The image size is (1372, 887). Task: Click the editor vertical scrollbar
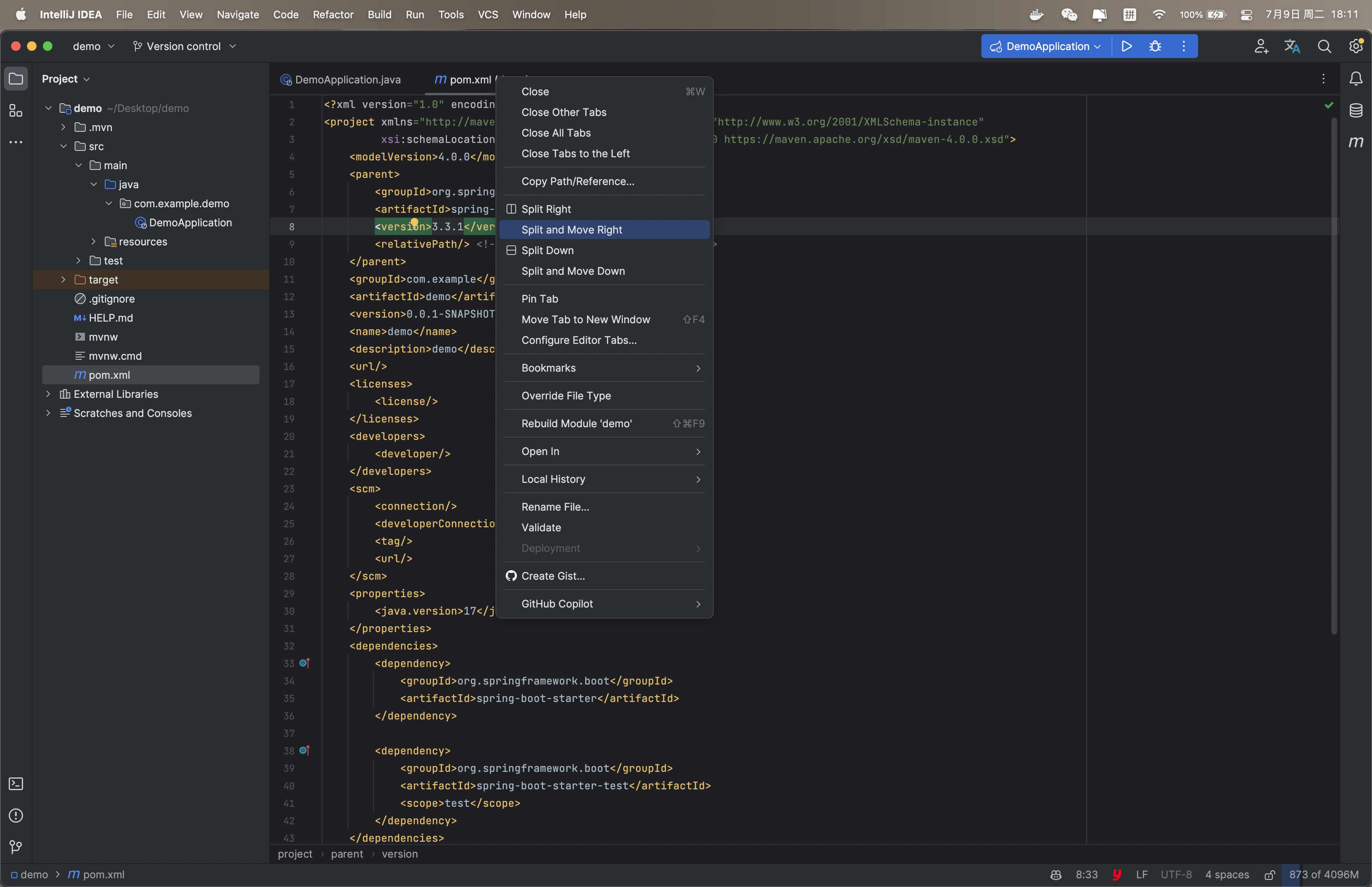[x=1333, y=374]
